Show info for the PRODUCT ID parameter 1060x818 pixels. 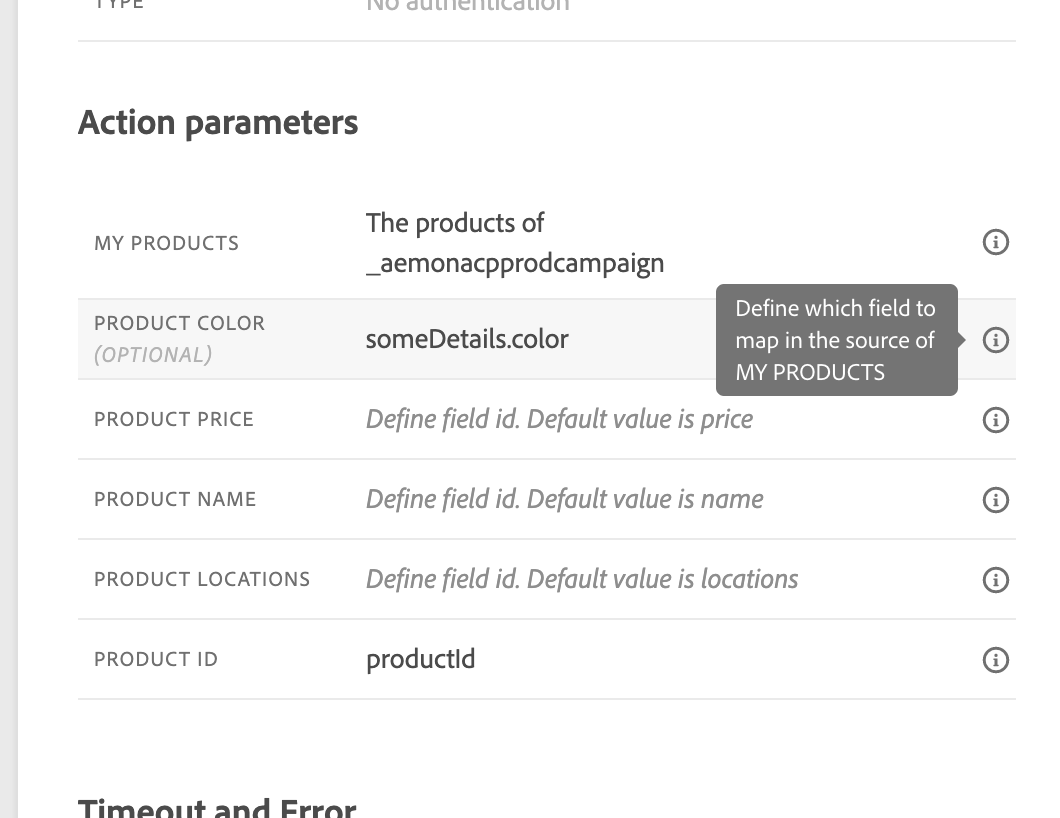[995, 660]
